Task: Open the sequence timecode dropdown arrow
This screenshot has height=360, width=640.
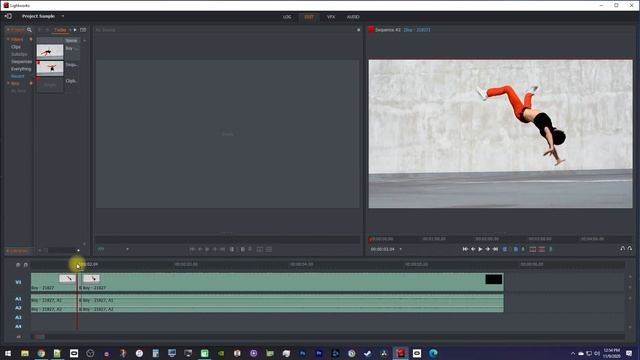Action: (x=400, y=249)
